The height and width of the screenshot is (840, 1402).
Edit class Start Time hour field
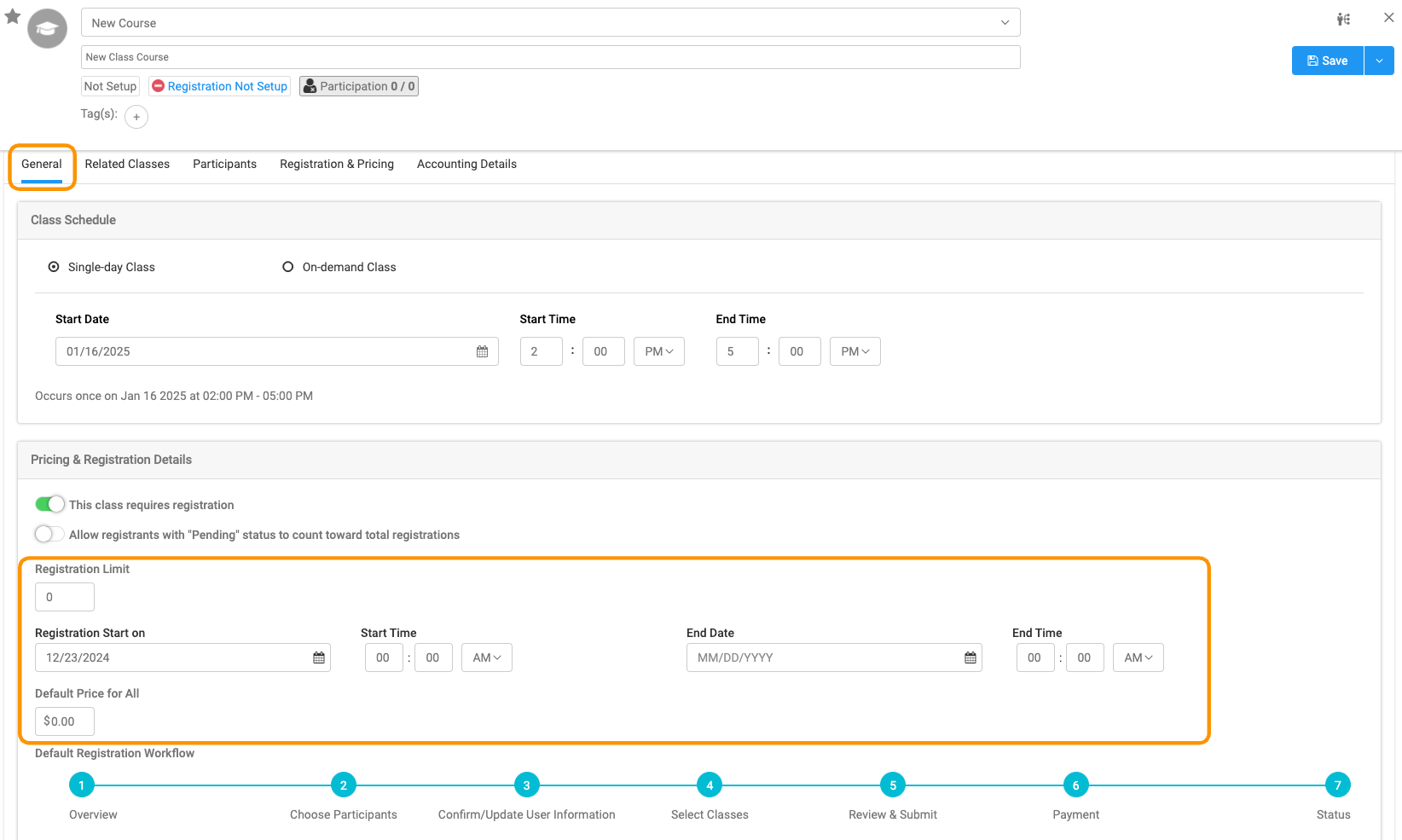pyautogui.click(x=542, y=351)
